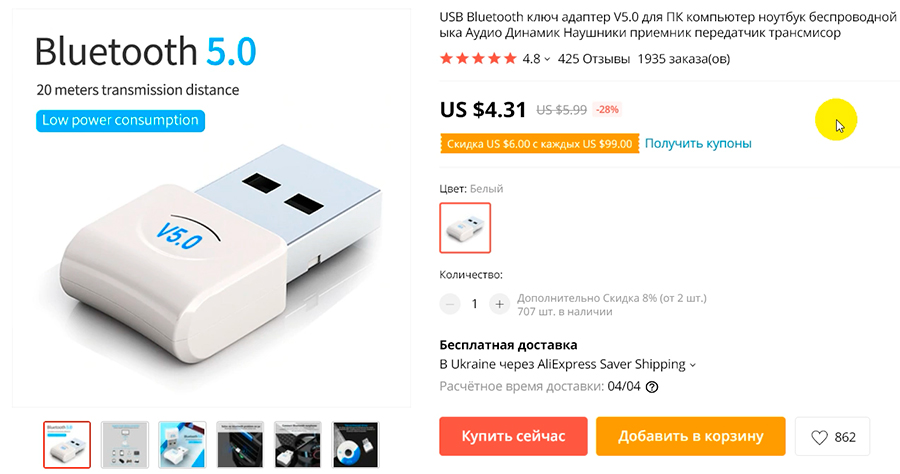Select the first Bluetooth 5.0 thumbnail
Screen dimensions: 900x474
(67, 445)
